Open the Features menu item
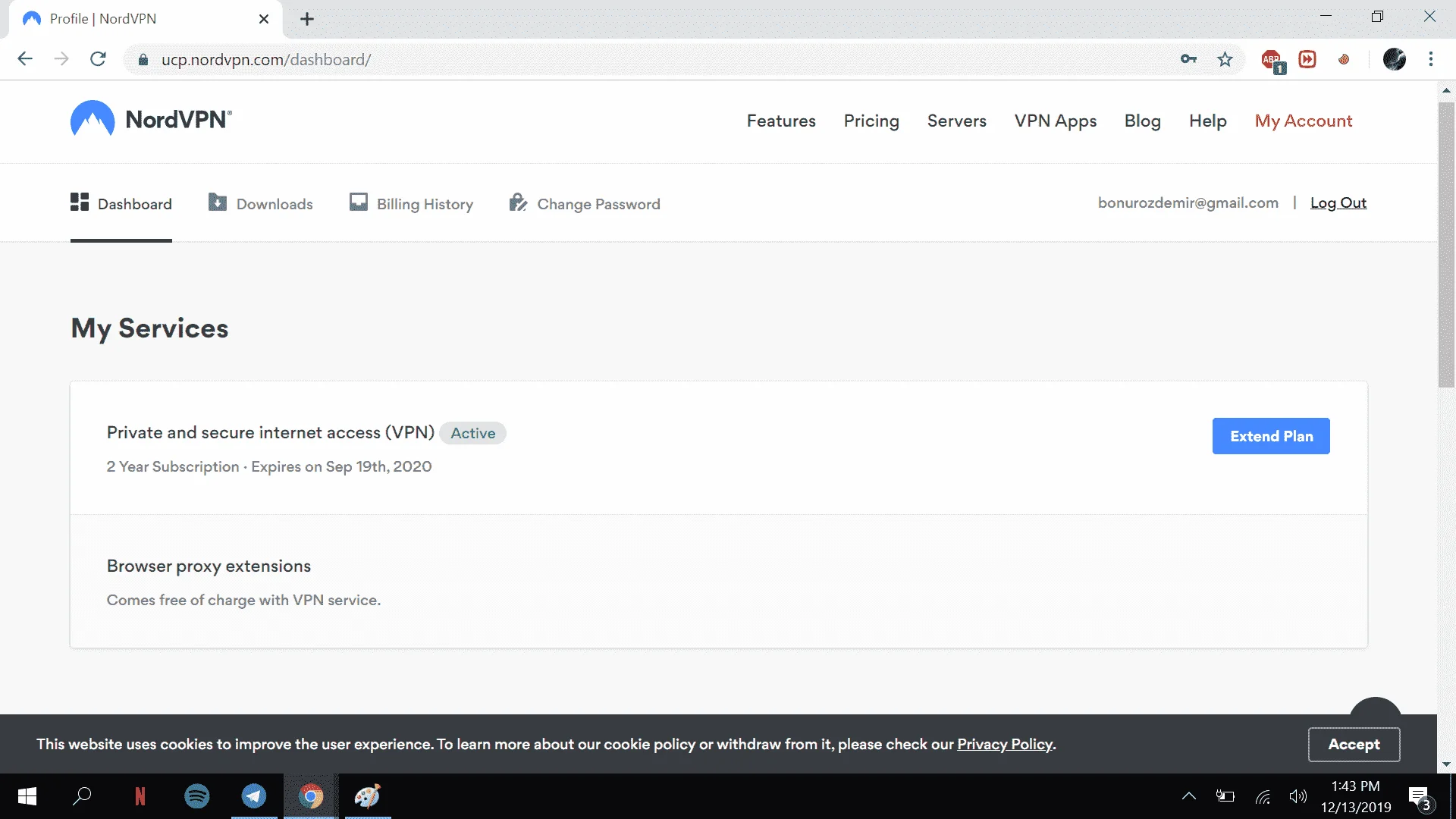This screenshot has width=1456, height=819. 781,121
